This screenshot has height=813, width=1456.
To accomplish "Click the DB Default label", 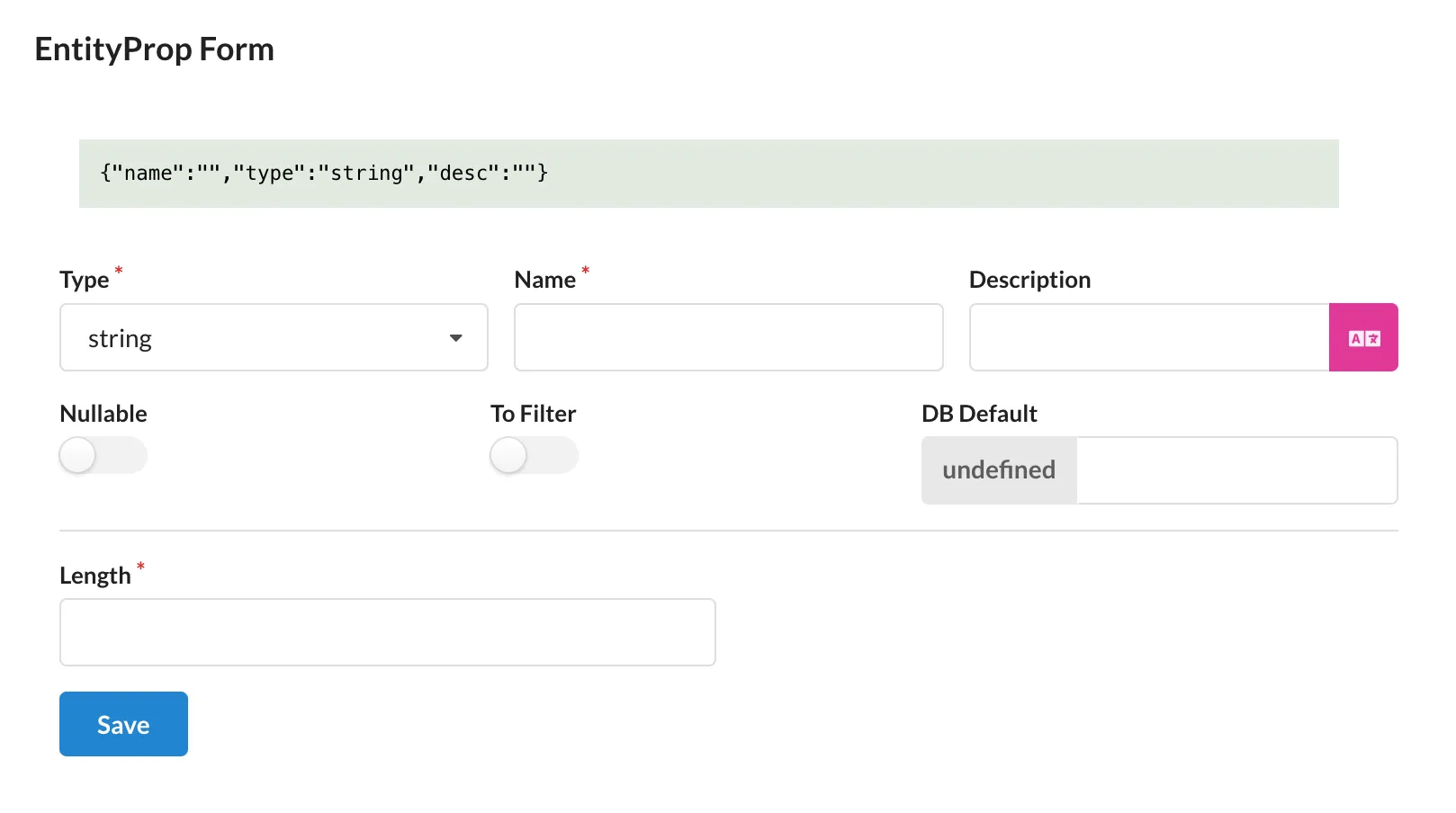I will point(979,414).
